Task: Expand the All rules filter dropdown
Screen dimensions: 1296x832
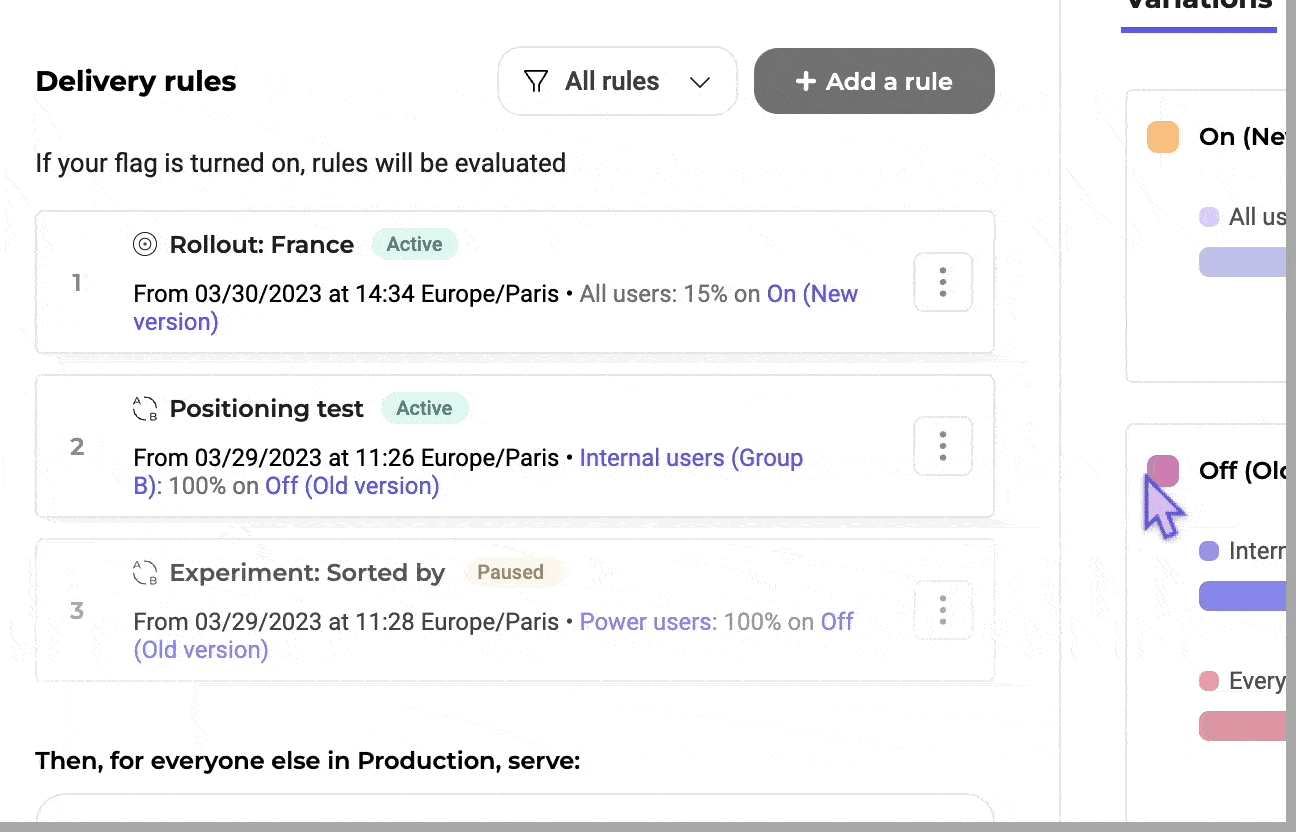Action: (616, 81)
